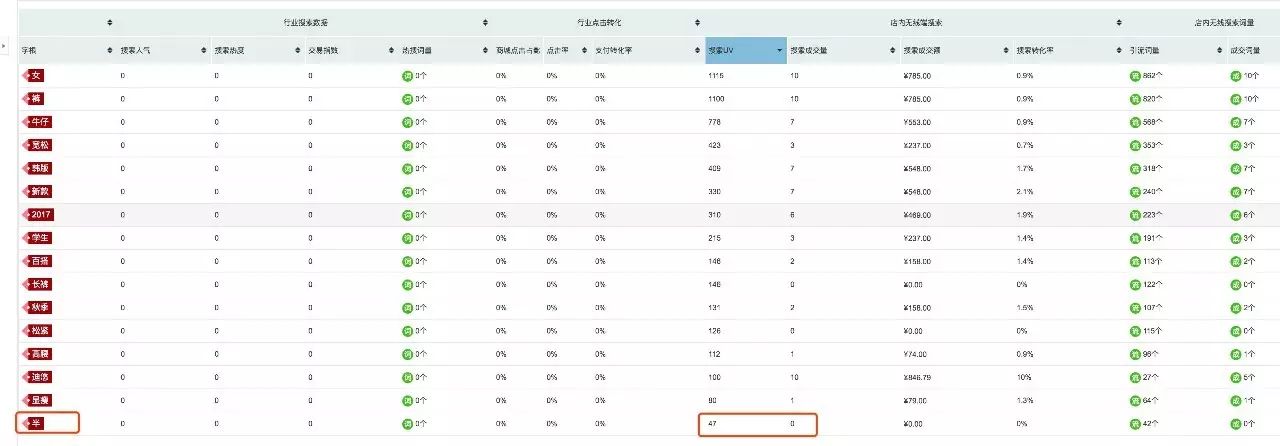This screenshot has height=446, width=1280.
Task: Select the 韩版 keyword tag
Action: (36, 168)
